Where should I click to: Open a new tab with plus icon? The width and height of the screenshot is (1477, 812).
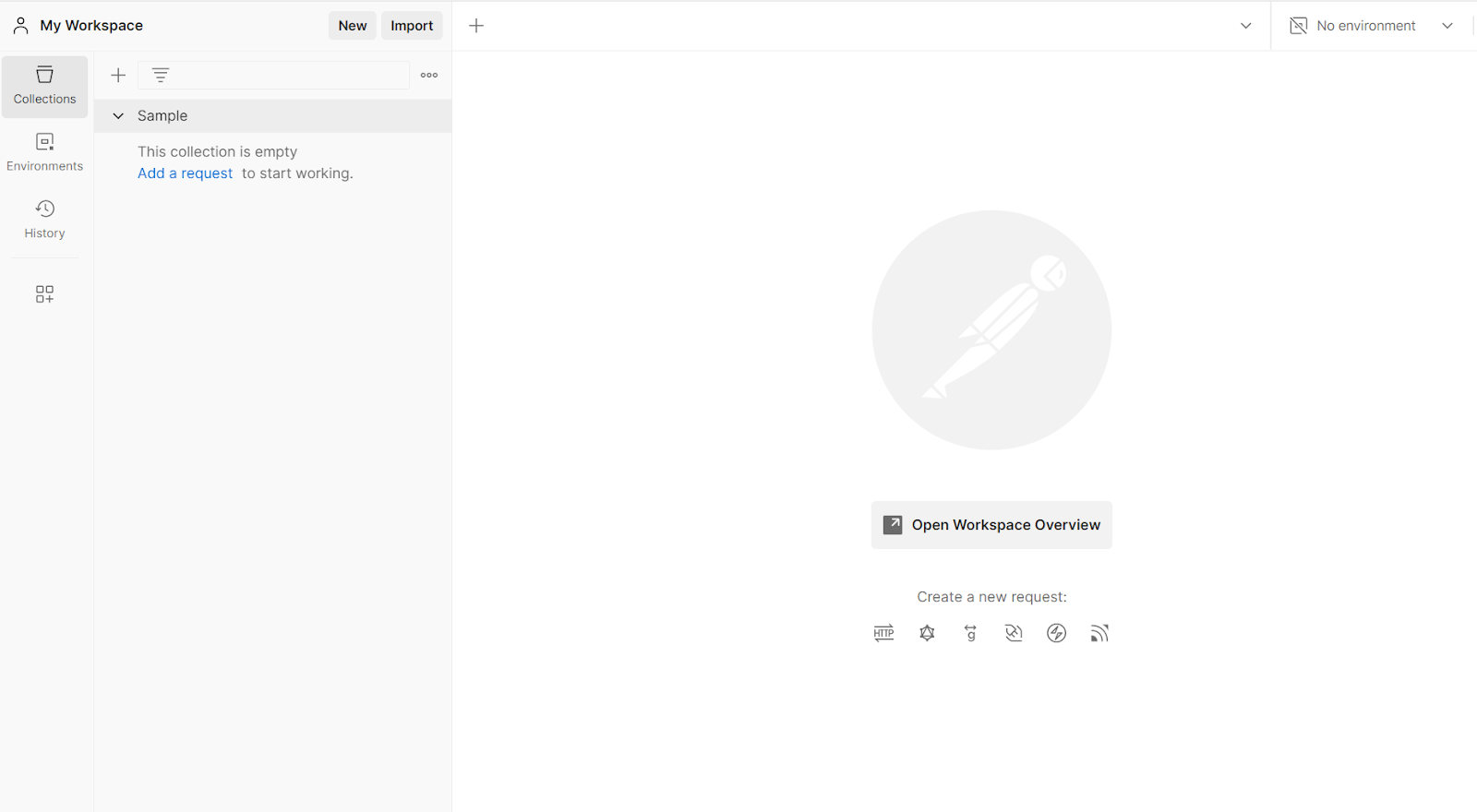tap(476, 26)
